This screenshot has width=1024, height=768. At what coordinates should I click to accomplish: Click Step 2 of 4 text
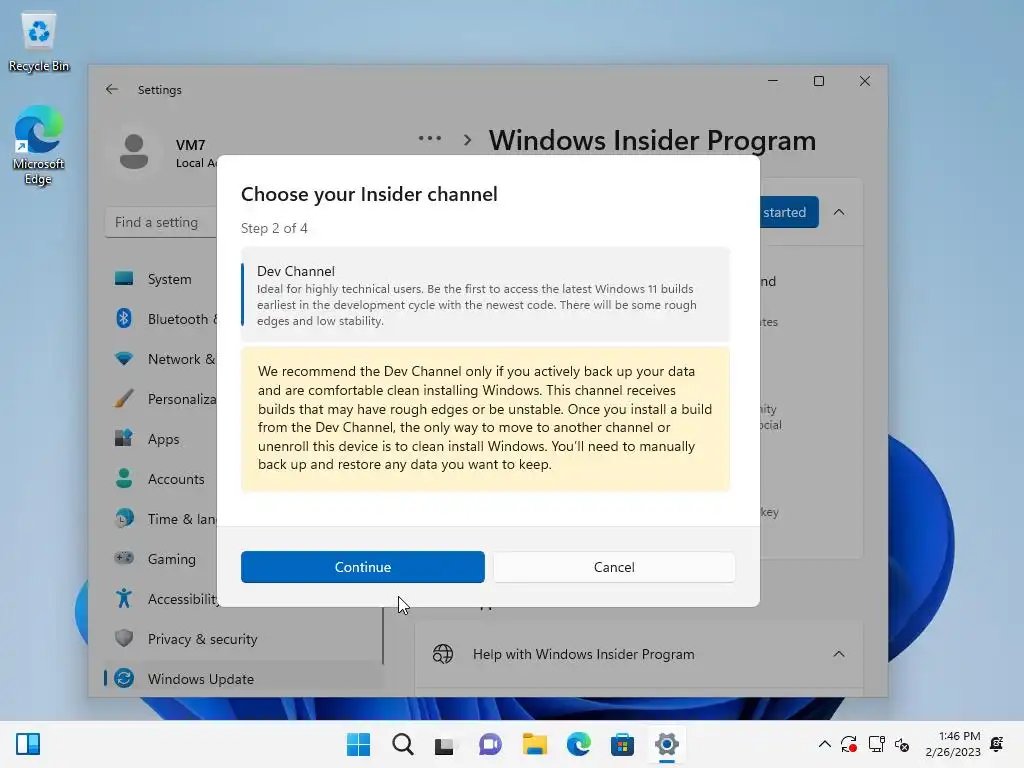pos(274,228)
